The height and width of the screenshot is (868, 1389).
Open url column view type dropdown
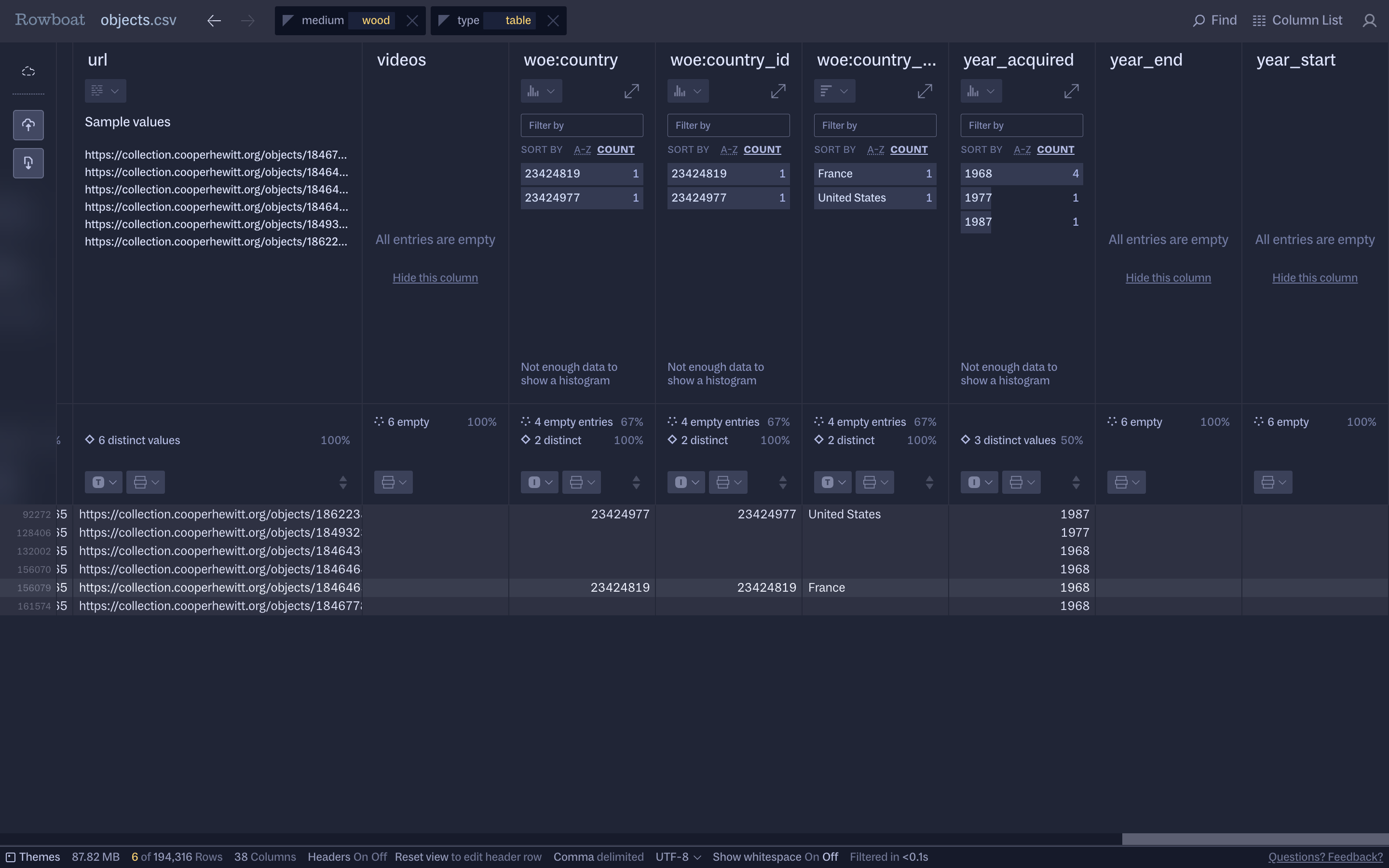105,91
